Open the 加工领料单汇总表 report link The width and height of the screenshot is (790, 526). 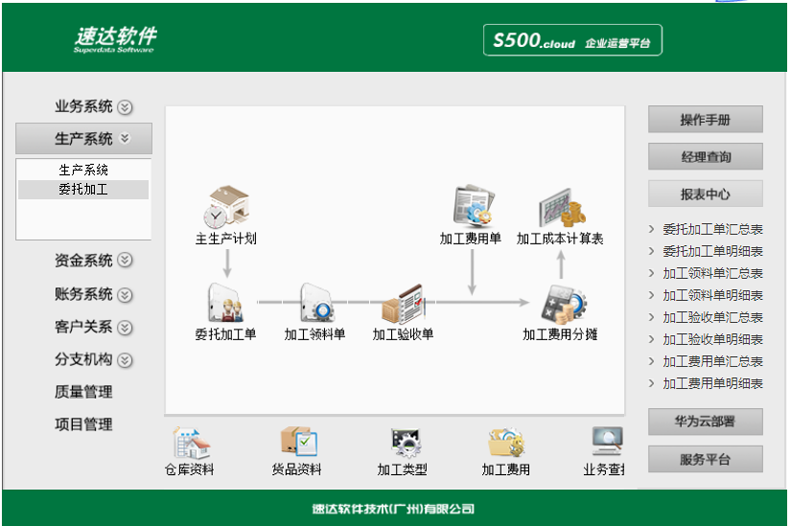[712, 274]
